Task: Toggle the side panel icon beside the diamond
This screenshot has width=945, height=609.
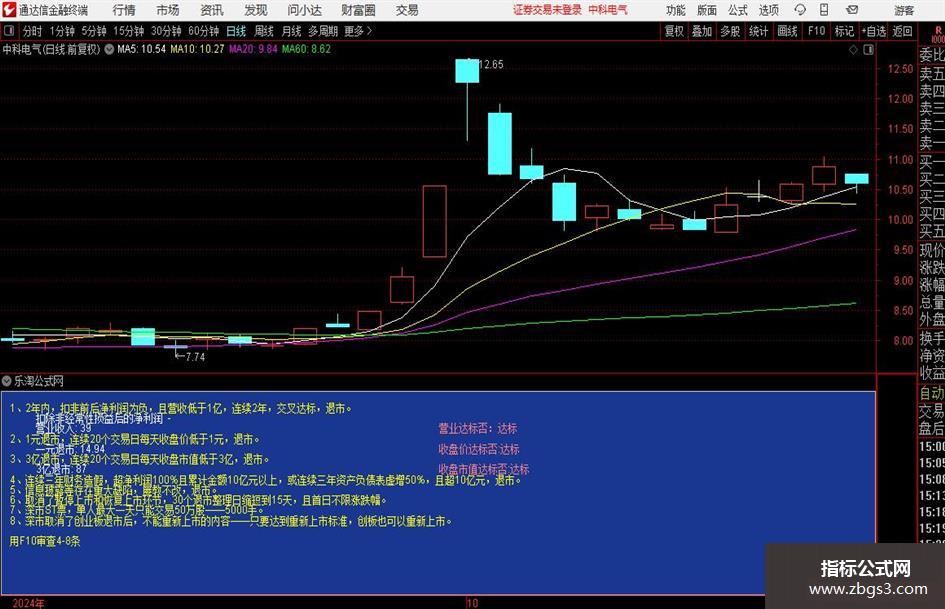Action: pyautogui.click(x=868, y=49)
